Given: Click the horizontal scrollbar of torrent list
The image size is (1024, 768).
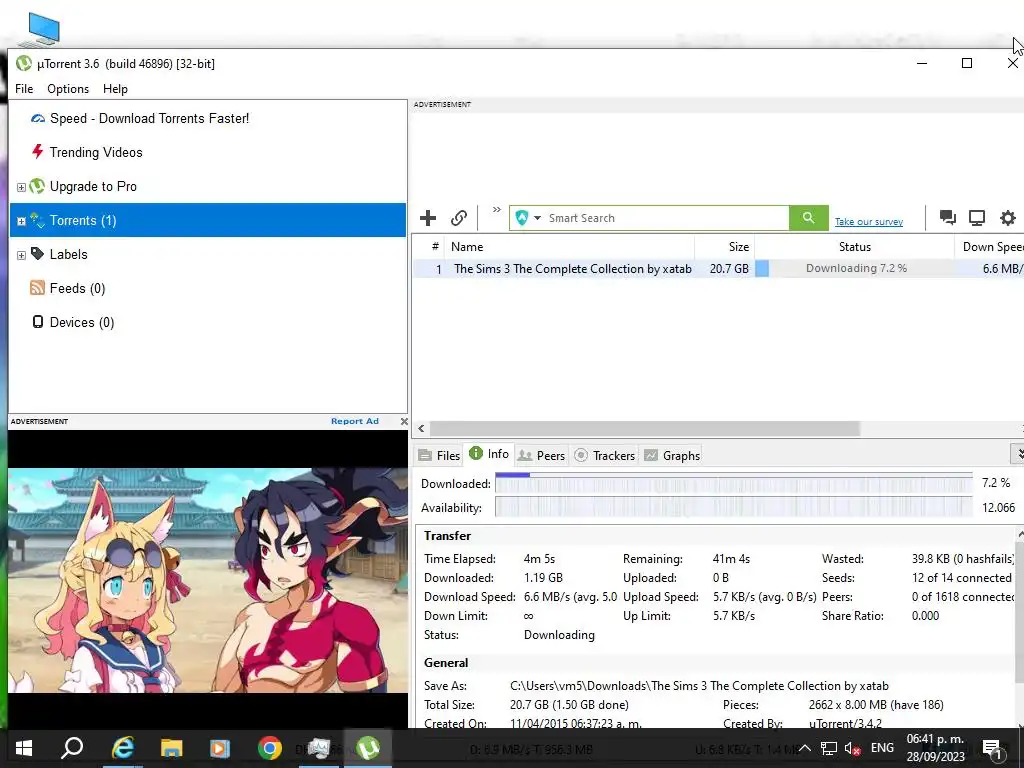Looking at the screenshot, I should pyautogui.click(x=645, y=428).
